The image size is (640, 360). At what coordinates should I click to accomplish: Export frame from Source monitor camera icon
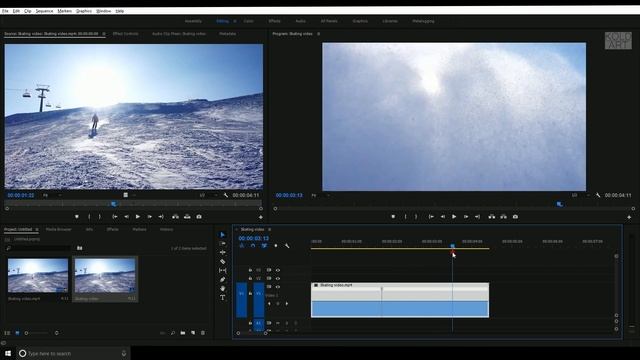pos(199,217)
